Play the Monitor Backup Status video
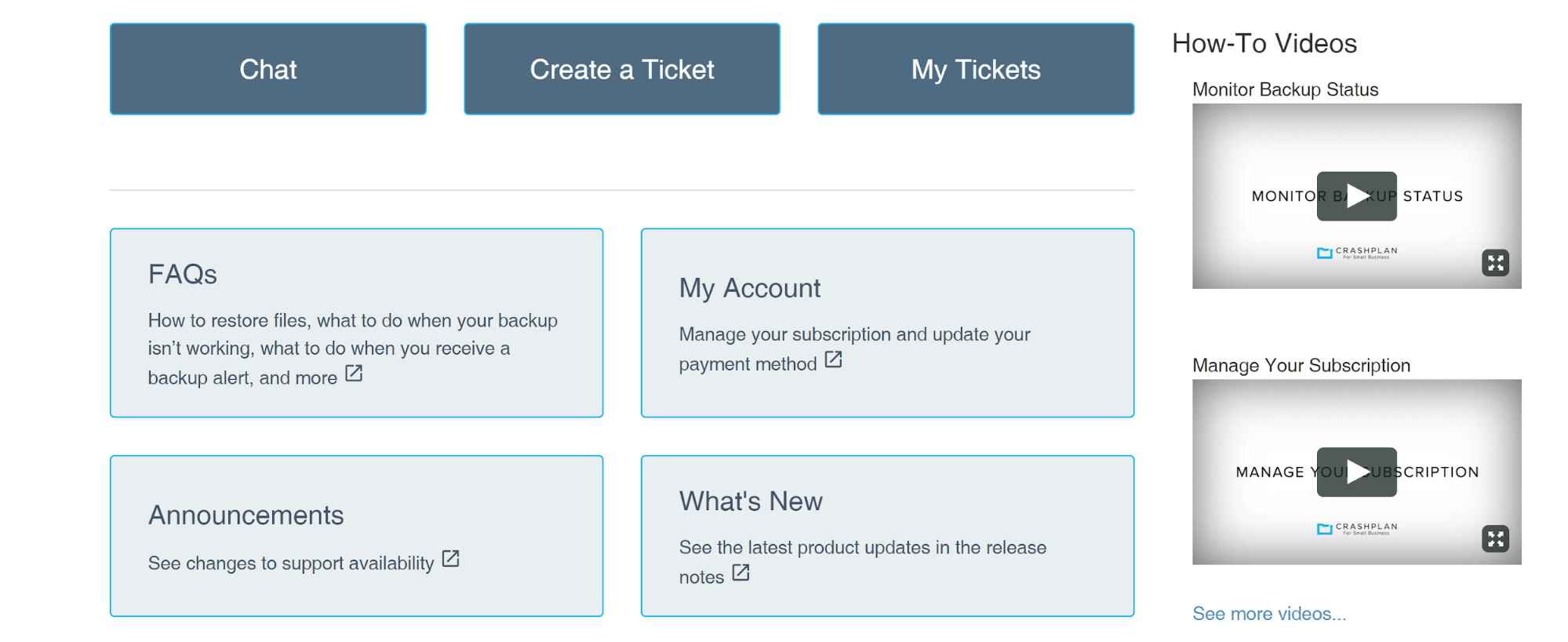 coord(1356,196)
